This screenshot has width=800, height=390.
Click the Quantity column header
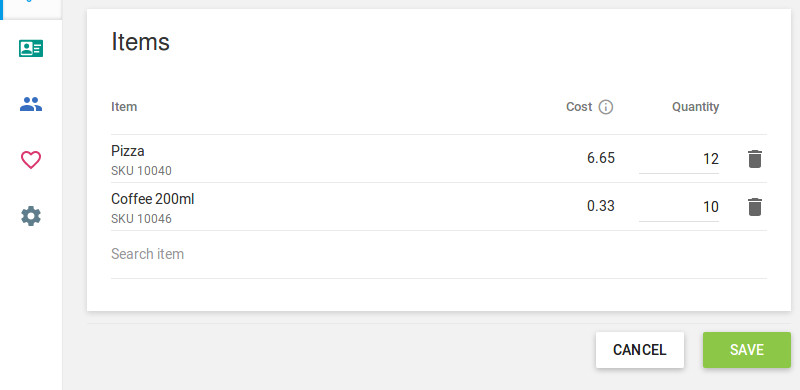click(x=695, y=107)
